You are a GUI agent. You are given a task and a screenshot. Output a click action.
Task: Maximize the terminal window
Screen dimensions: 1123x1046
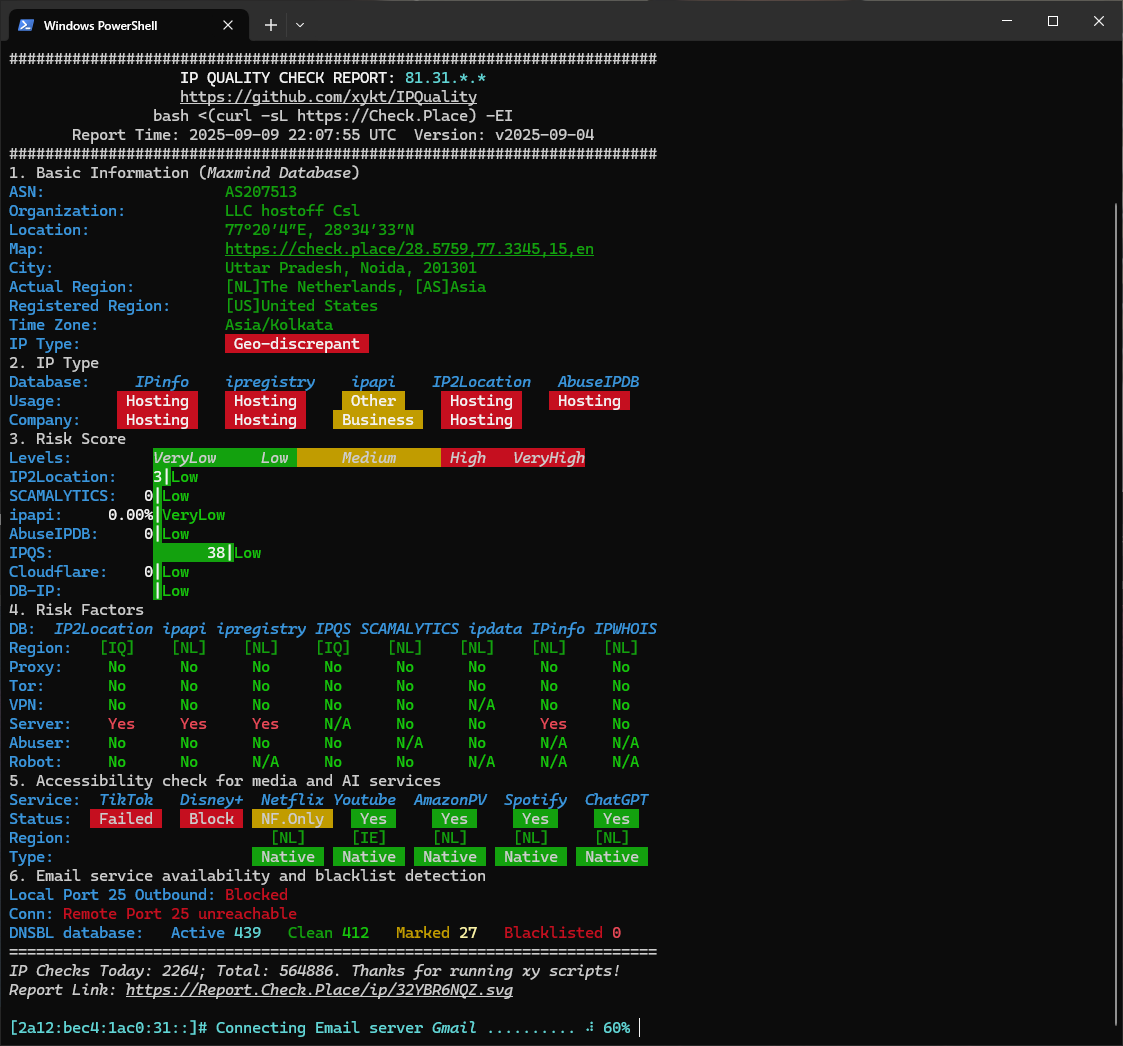click(x=1052, y=21)
